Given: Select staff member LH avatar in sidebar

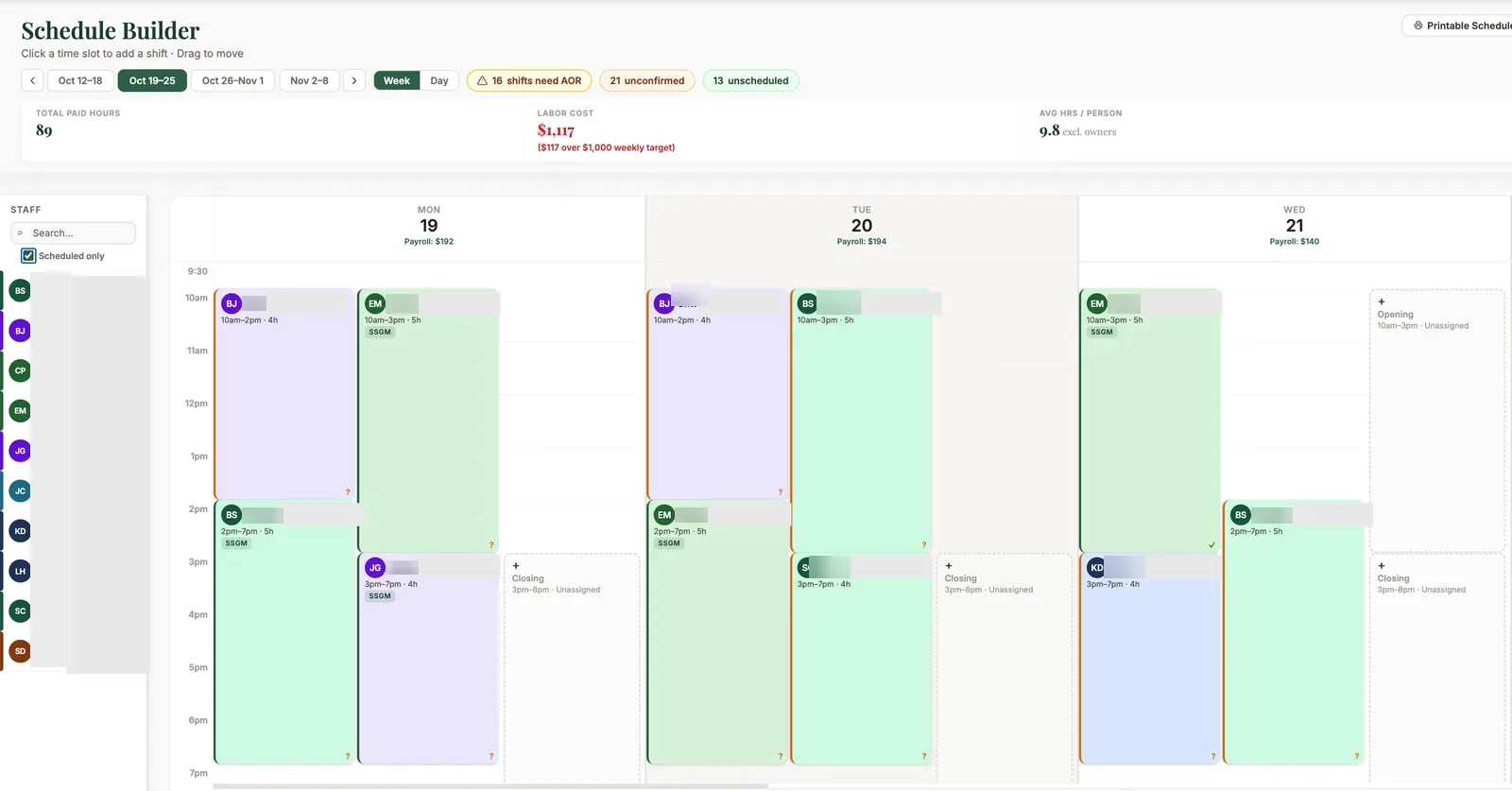Looking at the screenshot, I should point(20,571).
